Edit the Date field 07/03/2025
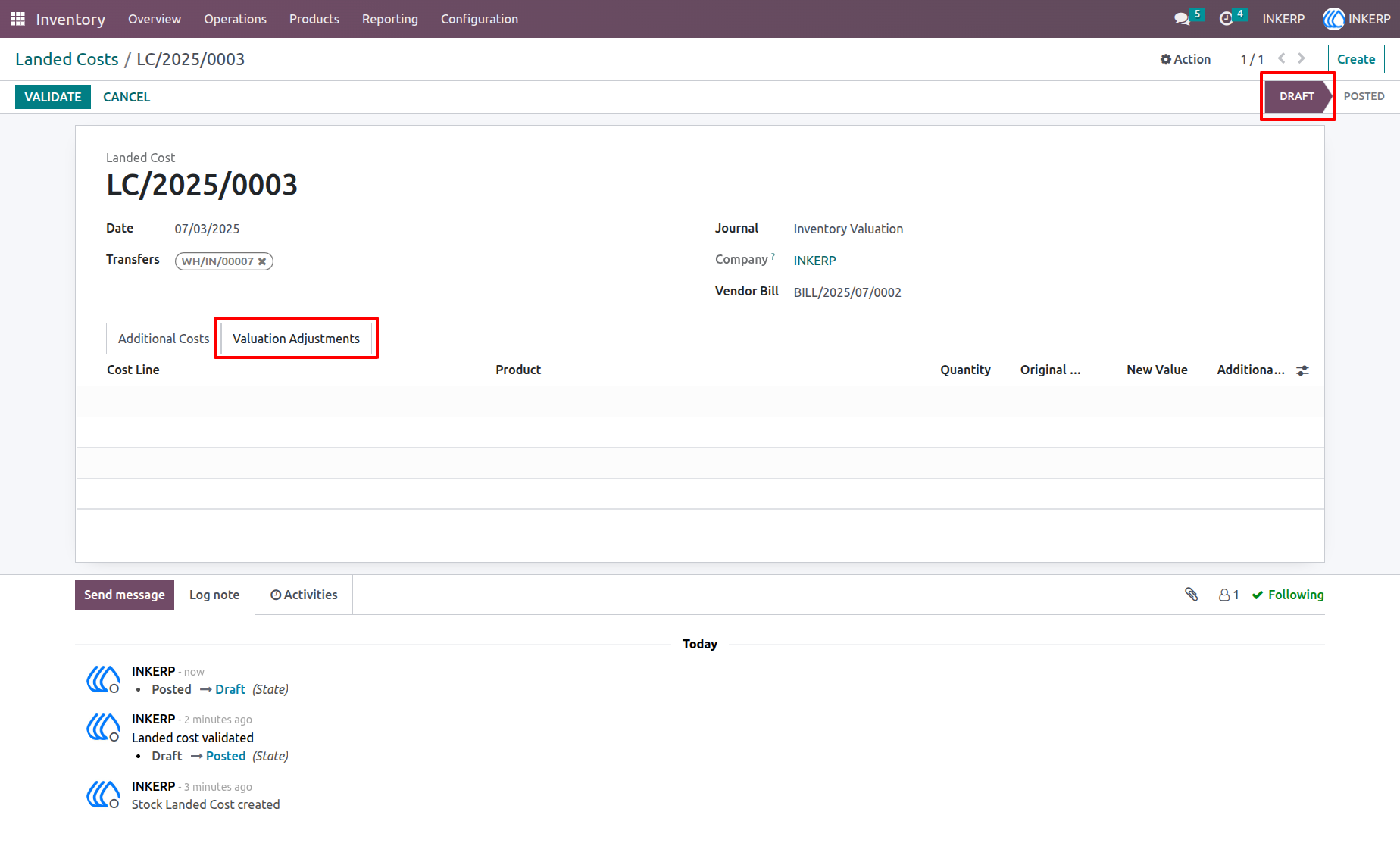1400x868 pixels. pyautogui.click(x=207, y=229)
